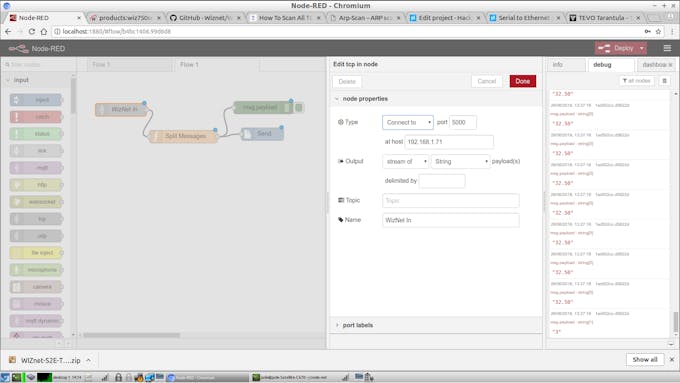Select the link node in palette

point(36,151)
